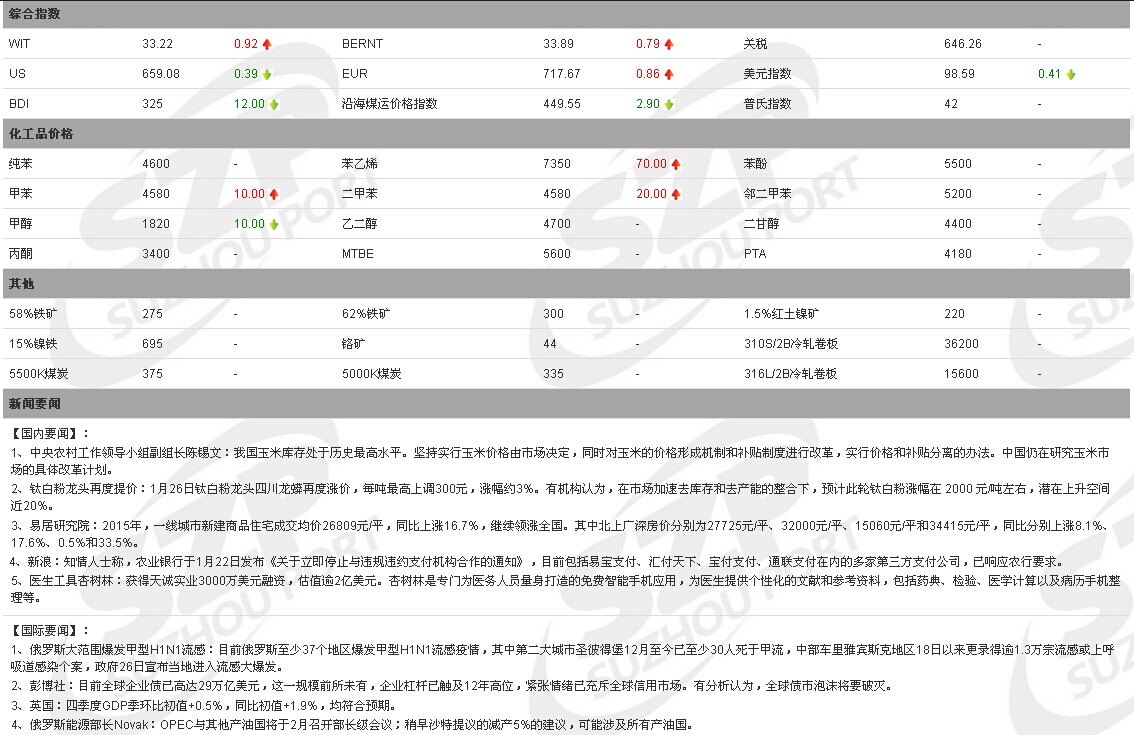Click the 丙酮 label
The image size is (1134, 735).
(x=20, y=254)
